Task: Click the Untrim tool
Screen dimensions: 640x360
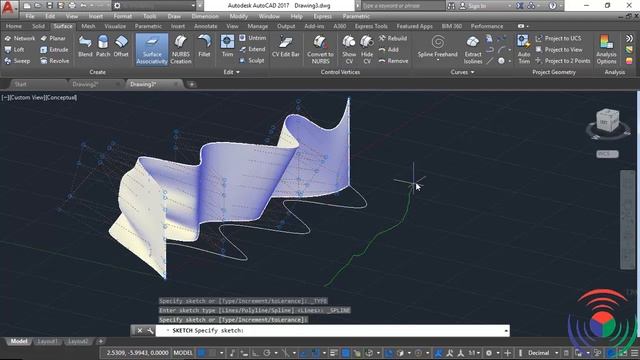Action: click(x=252, y=38)
